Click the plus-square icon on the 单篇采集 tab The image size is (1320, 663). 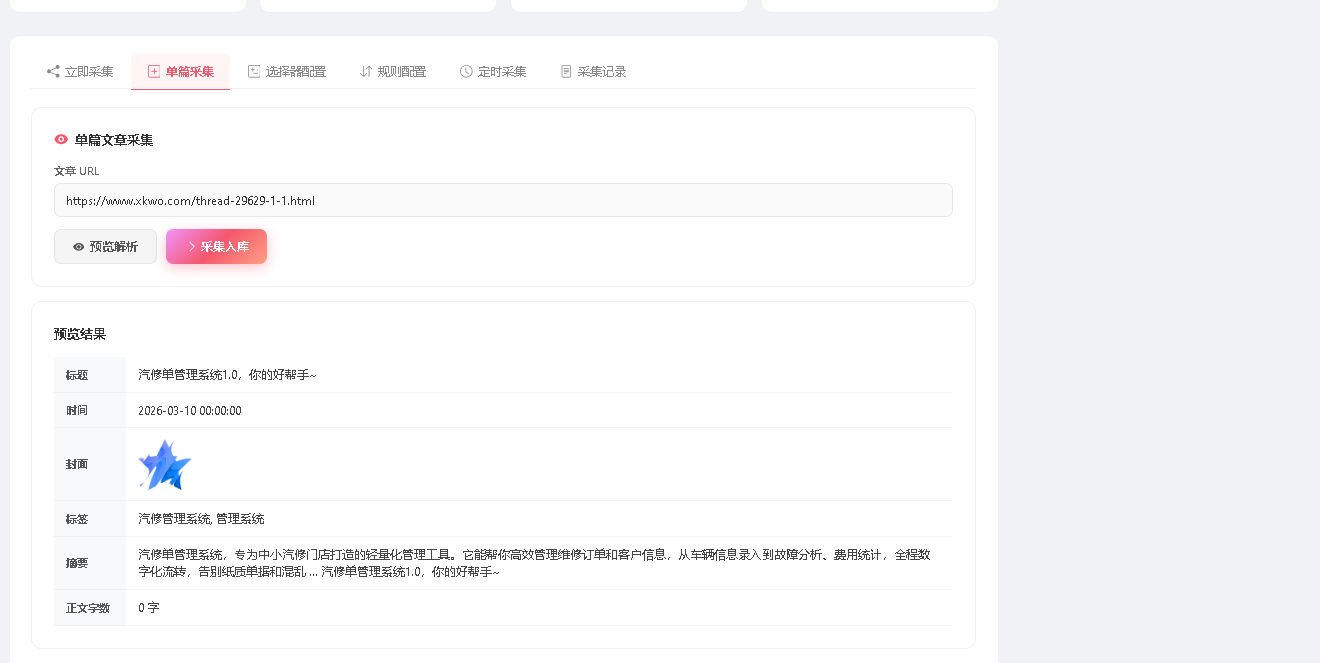click(153, 71)
